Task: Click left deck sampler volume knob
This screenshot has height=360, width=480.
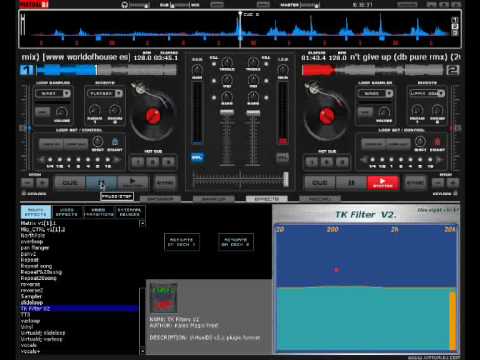Action: click(62, 112)
